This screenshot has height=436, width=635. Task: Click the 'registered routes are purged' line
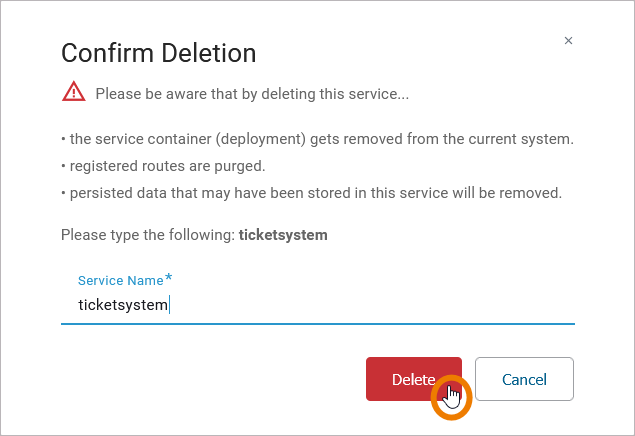(x=165, y=165)
